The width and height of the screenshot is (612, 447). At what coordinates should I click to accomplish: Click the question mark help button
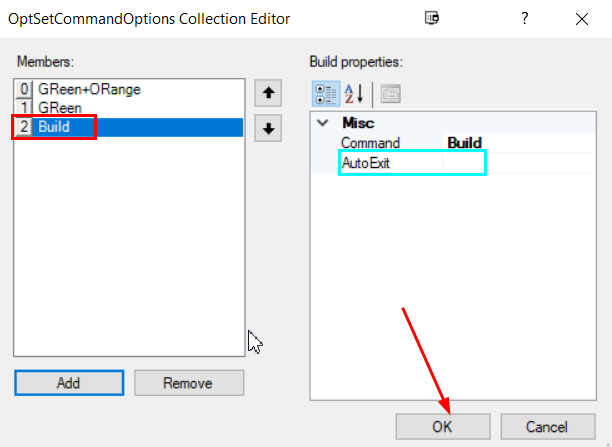[x=523, y=17]
